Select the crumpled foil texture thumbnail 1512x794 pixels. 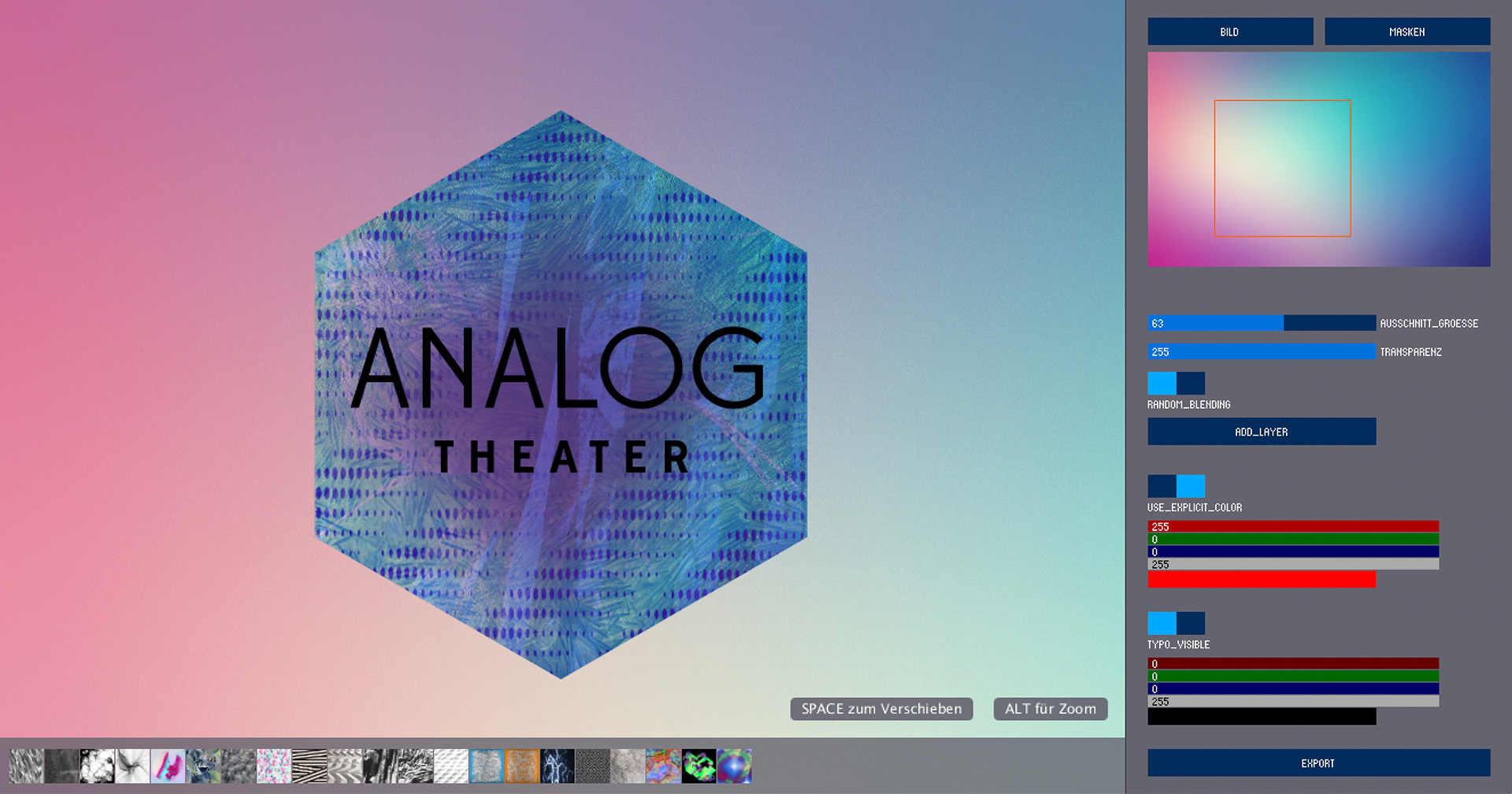pos(417,766)
